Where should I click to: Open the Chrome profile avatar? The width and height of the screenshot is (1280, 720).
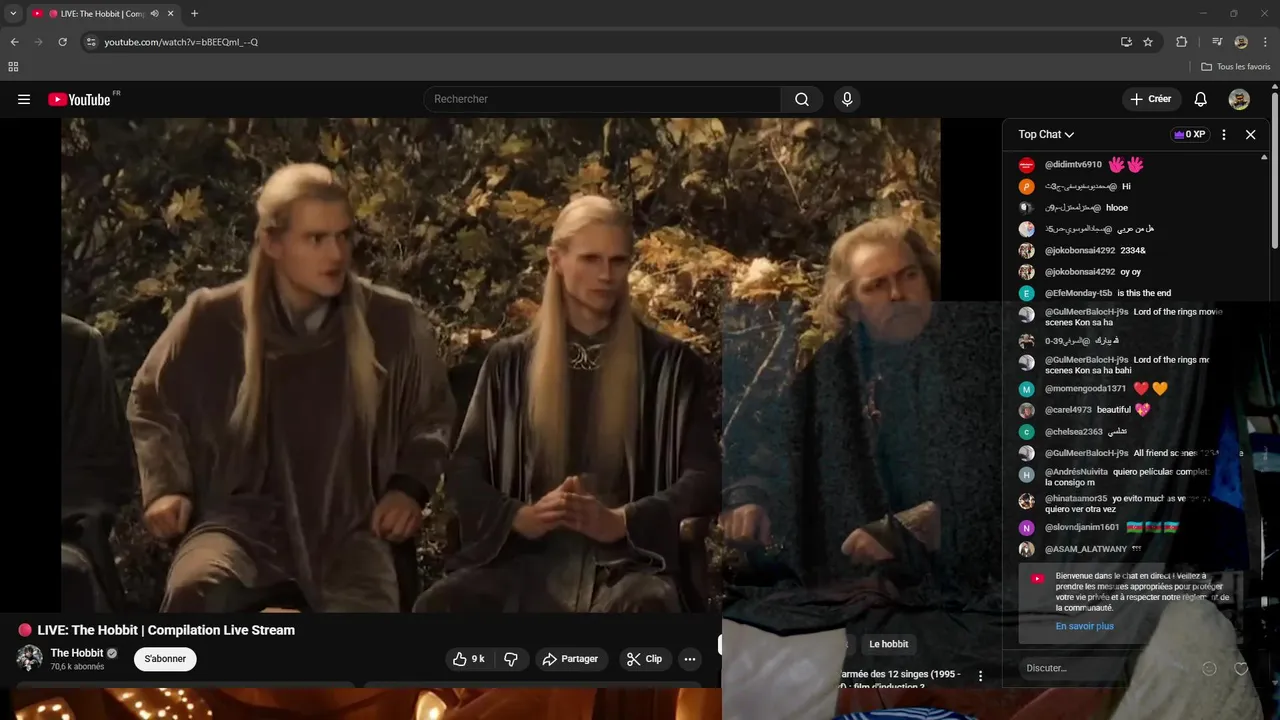pos(1241,42)
